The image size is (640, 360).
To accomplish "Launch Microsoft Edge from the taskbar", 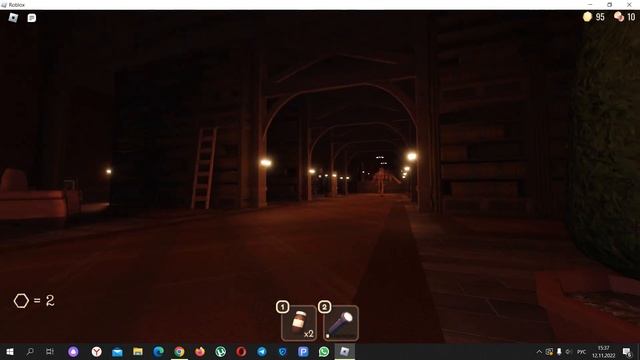I will click(x=158, y=351).
